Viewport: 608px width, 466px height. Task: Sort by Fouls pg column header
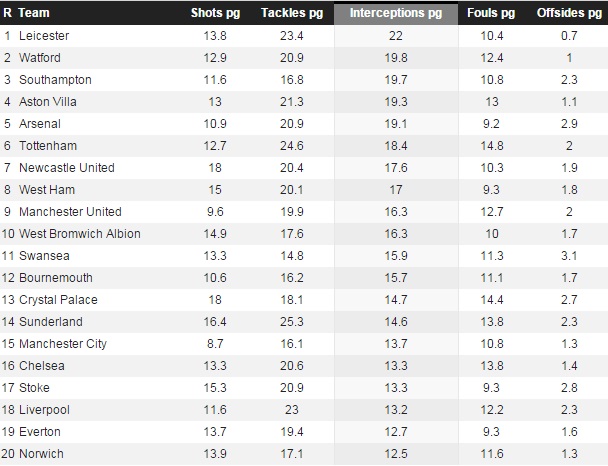(491, 13)
